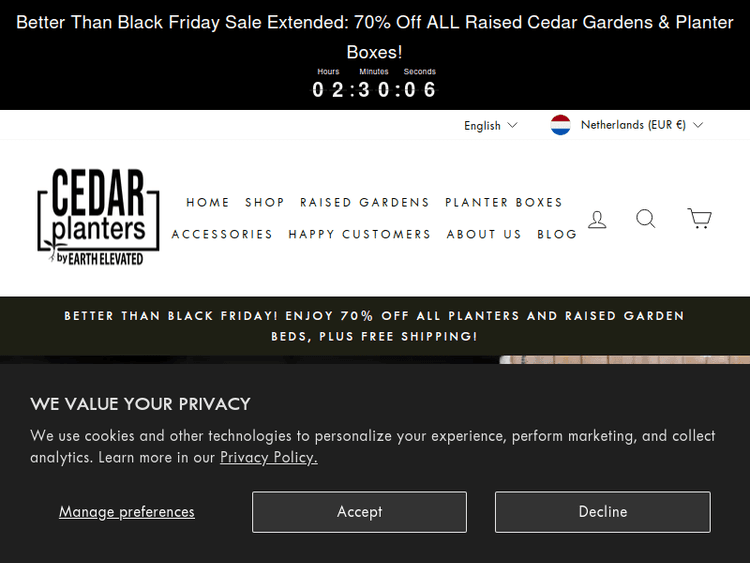Expand the English language dropdown

490,125
